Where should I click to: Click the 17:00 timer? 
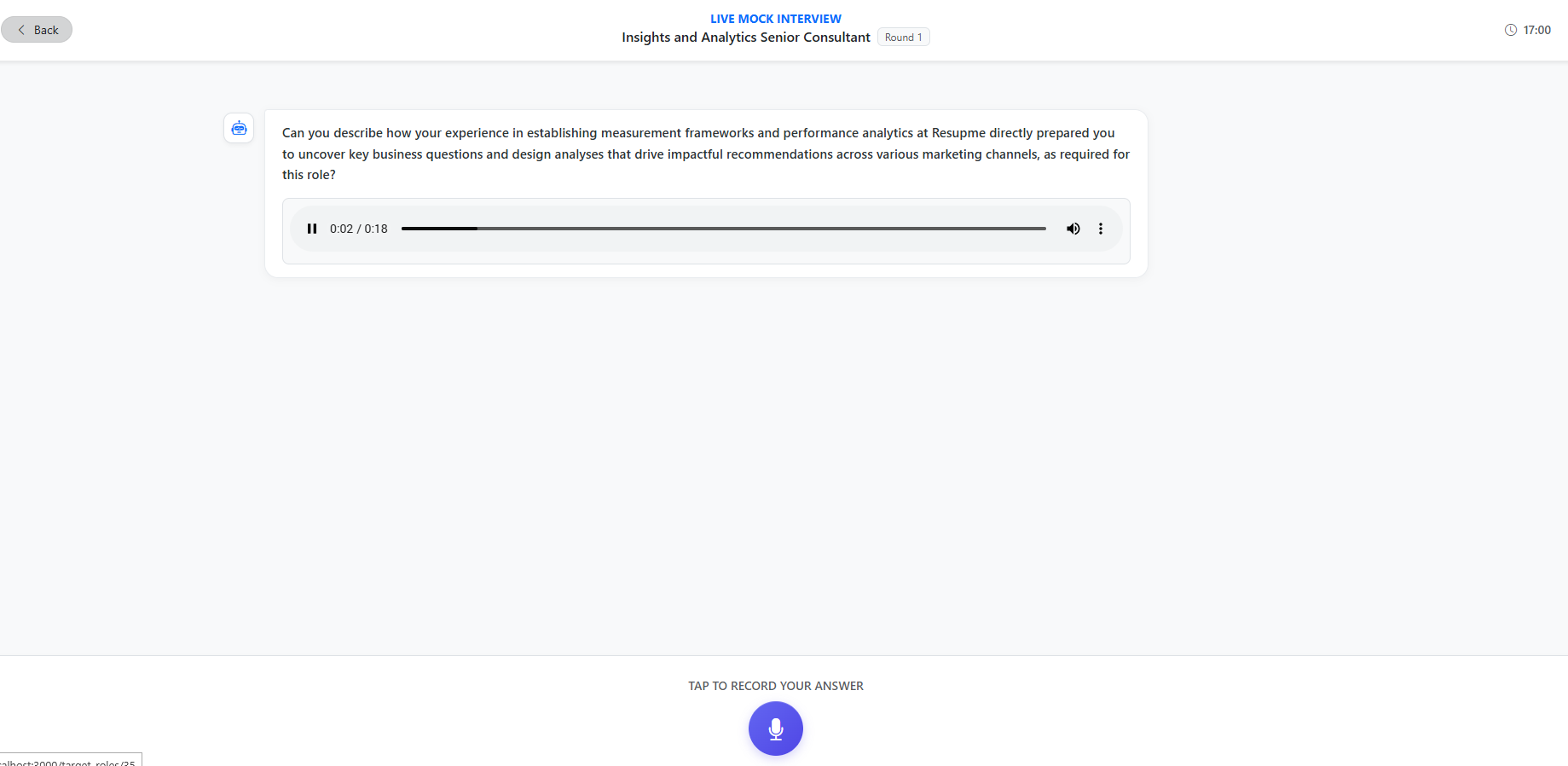(1536, 30)
